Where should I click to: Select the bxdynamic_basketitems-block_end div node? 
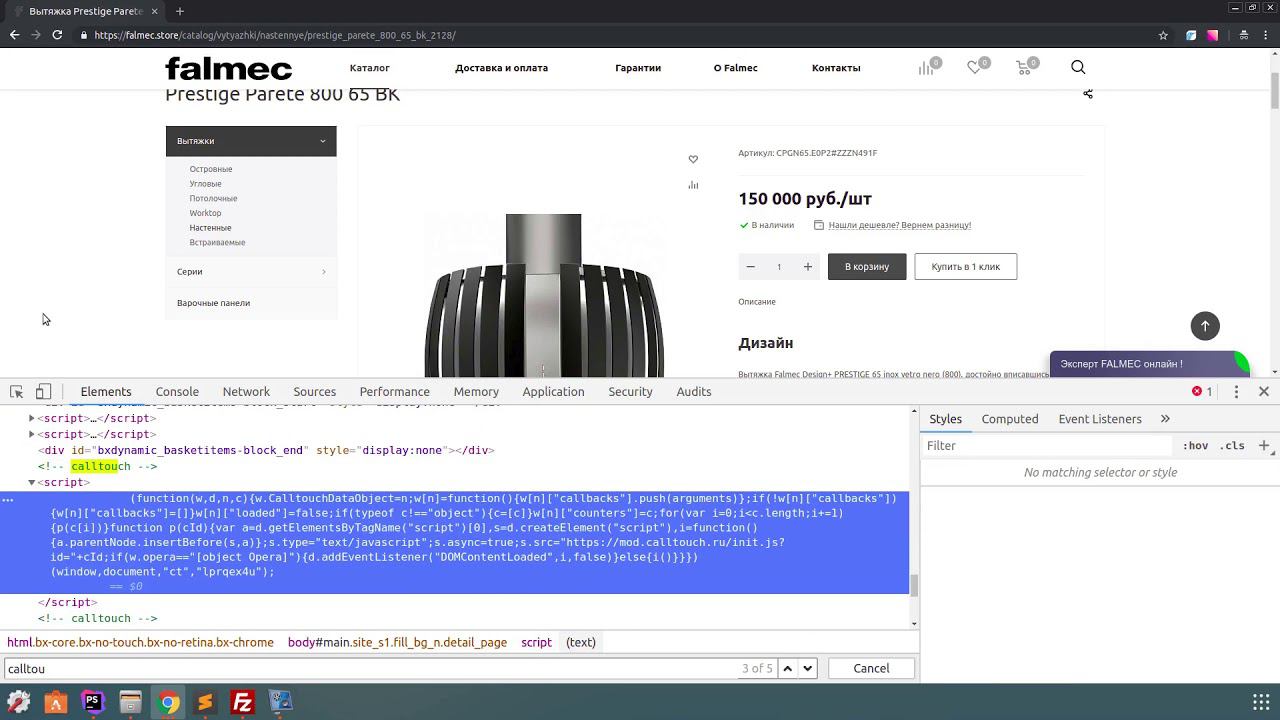266,450
